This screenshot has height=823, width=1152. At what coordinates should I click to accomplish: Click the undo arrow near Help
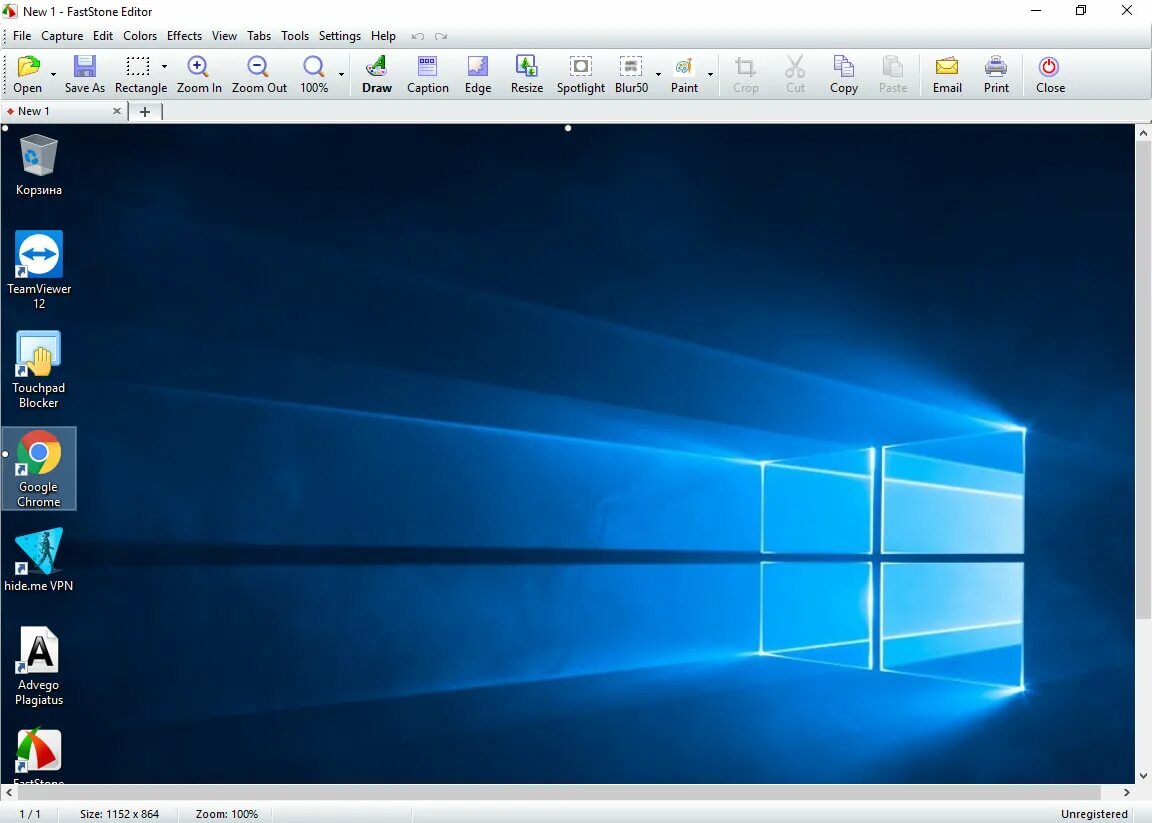tap(417, 36)
